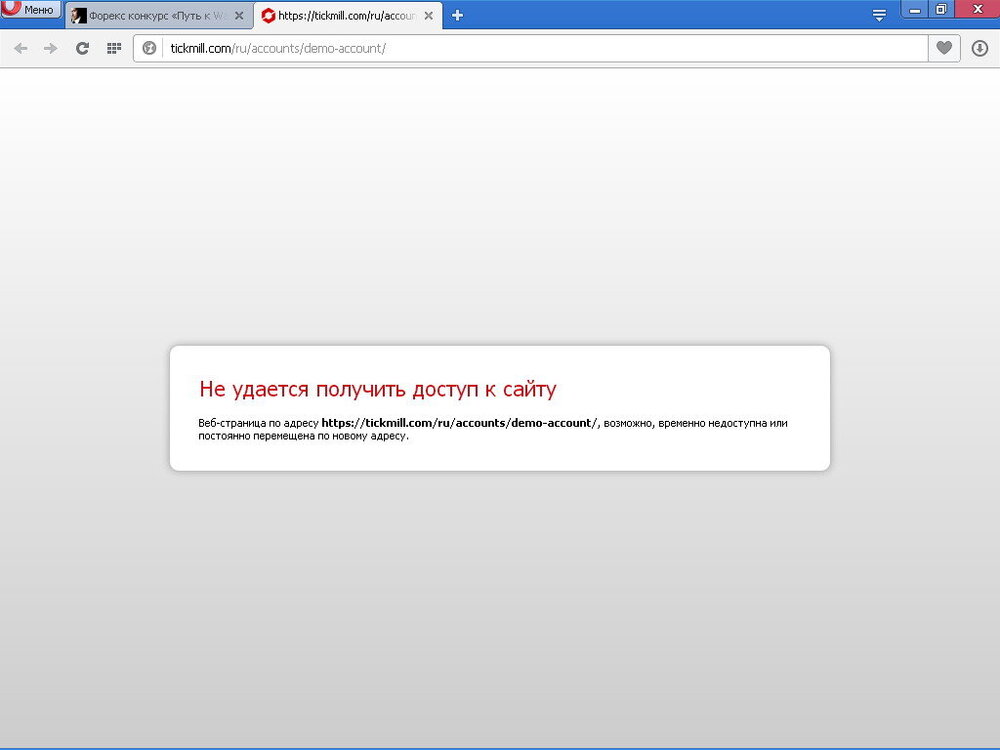This screenshot has width=1000, height=750.
Task: Select the tickmill.com tab
Action: click(348, 15)
